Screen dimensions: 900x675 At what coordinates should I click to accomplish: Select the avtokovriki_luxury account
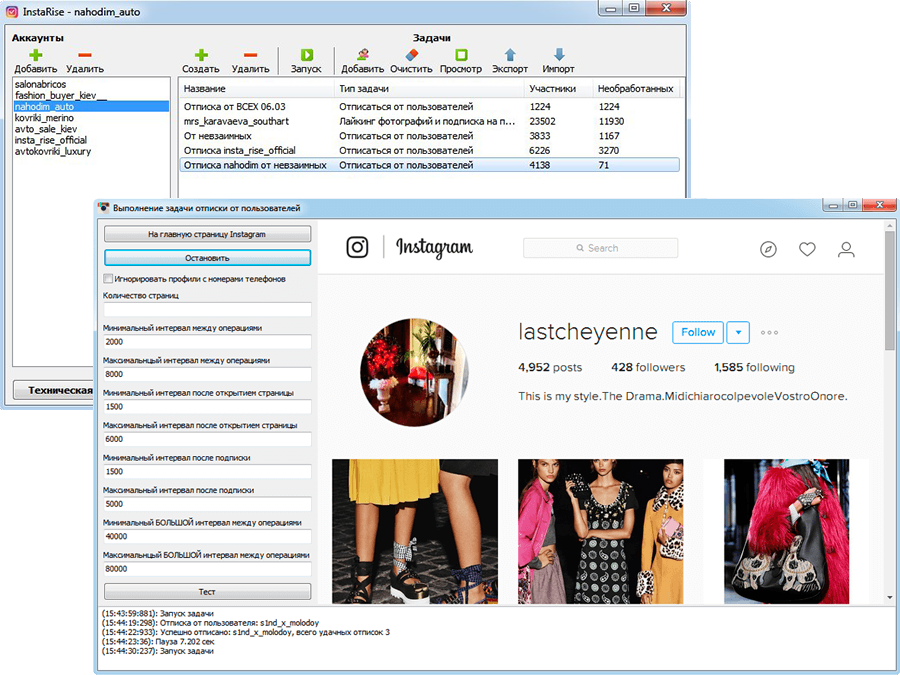(x=53, y=152)
